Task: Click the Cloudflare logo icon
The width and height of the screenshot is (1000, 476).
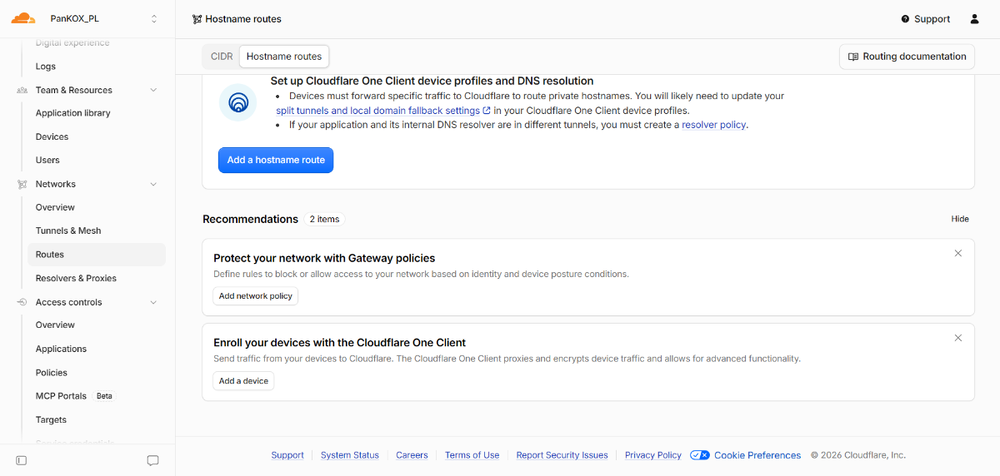Action: tap(23, 19)
